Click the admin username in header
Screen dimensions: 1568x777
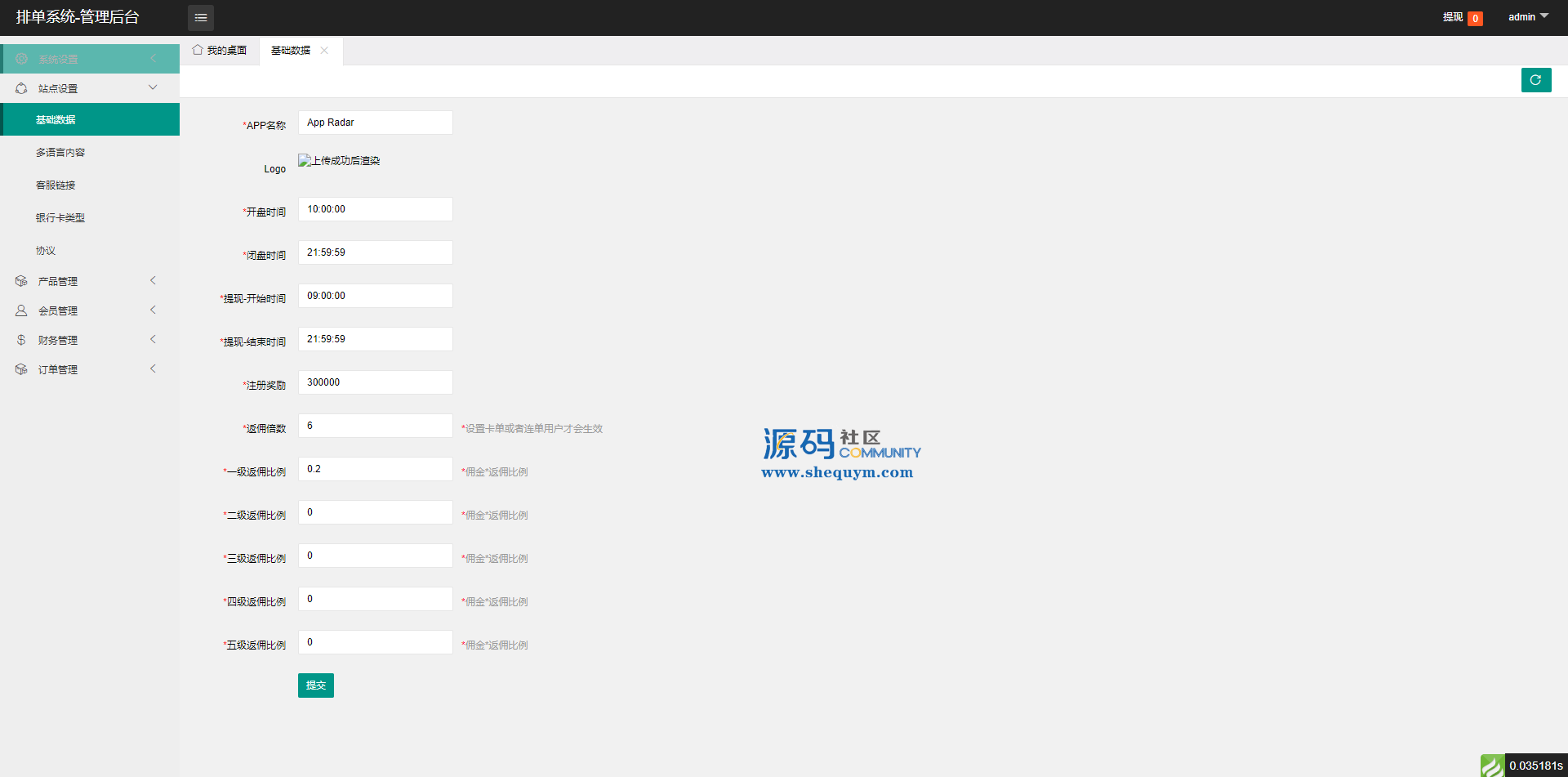click(x=1521, y=17)
